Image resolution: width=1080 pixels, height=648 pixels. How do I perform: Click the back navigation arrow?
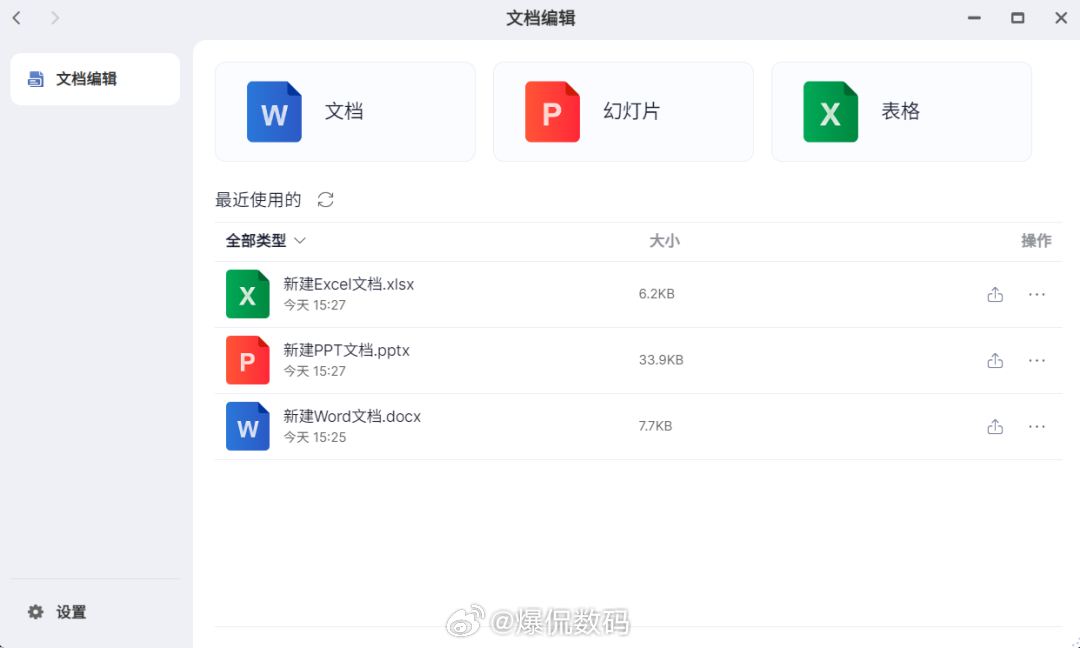17,18
